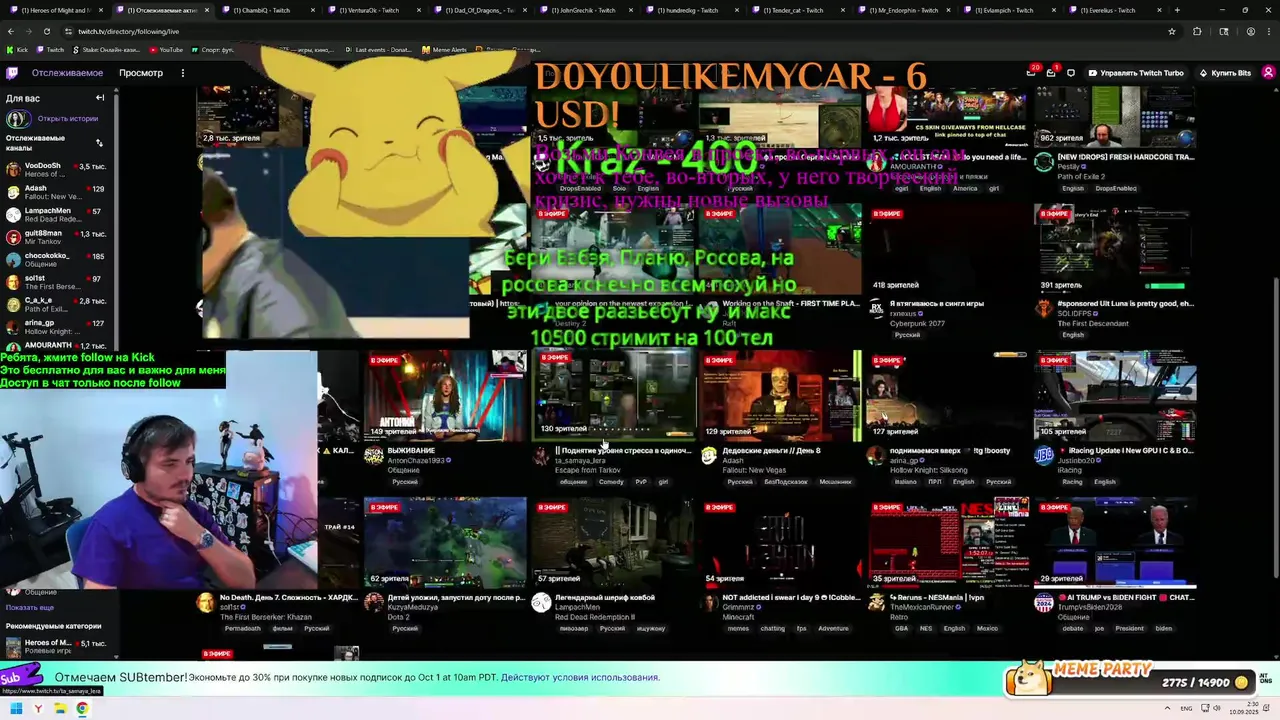
Task: Open Prime loot crown icon with 20 badge
Action: (x=1031, y=73)
